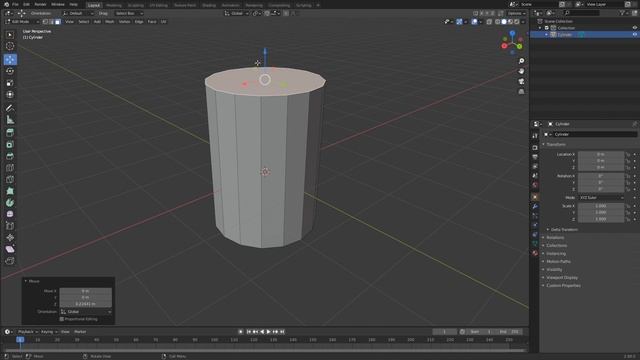Screen dimensions: 640x360
Task: Switch to solid viewport shading
Action: 504,22
